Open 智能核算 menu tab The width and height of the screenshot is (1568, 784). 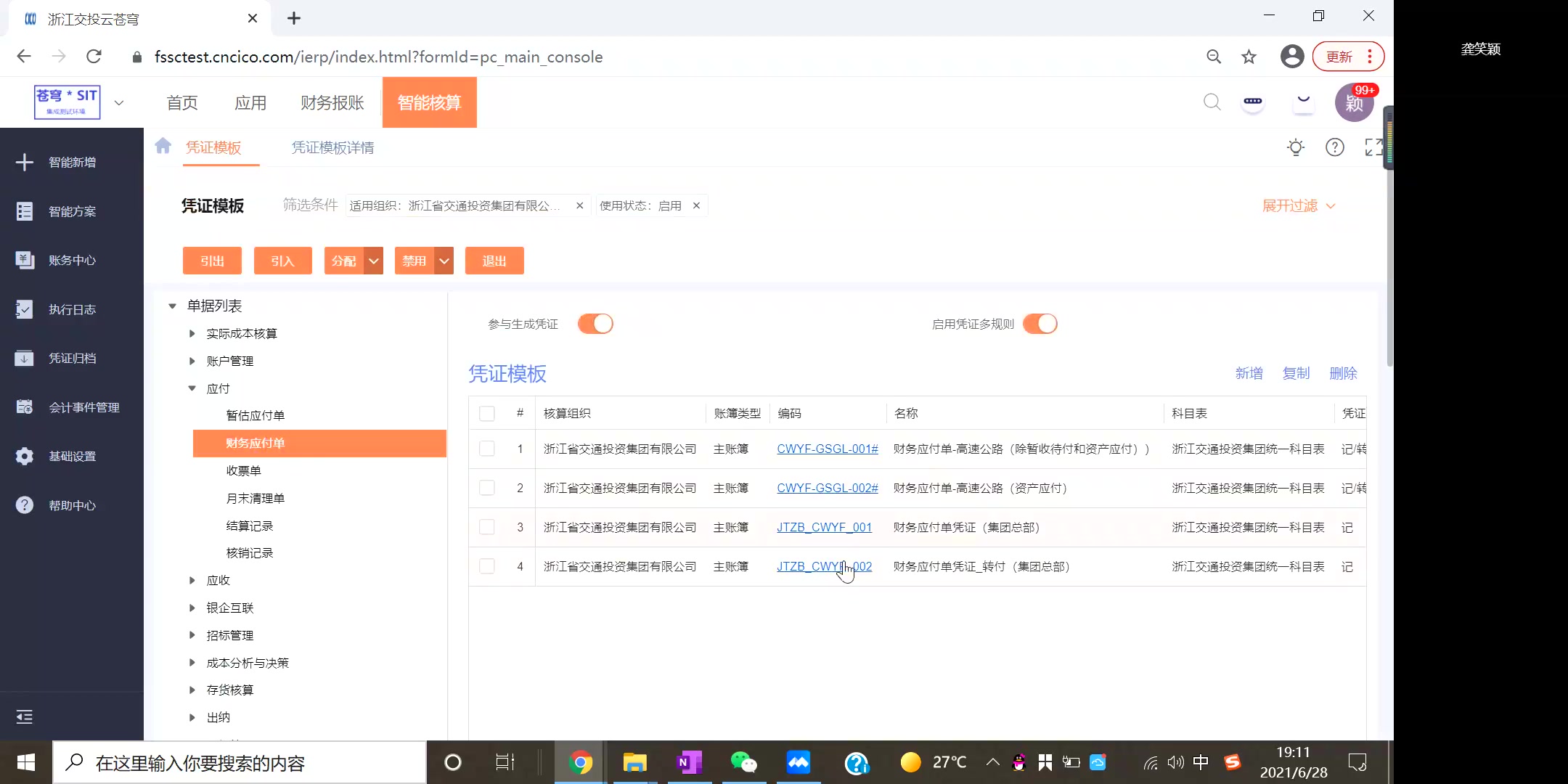coord(428,102)
